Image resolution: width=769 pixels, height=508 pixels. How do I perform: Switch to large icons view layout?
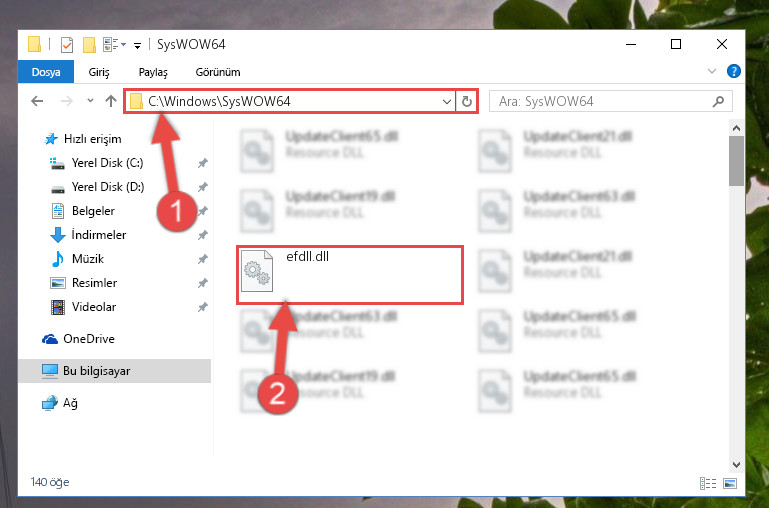tap(730, 483)
